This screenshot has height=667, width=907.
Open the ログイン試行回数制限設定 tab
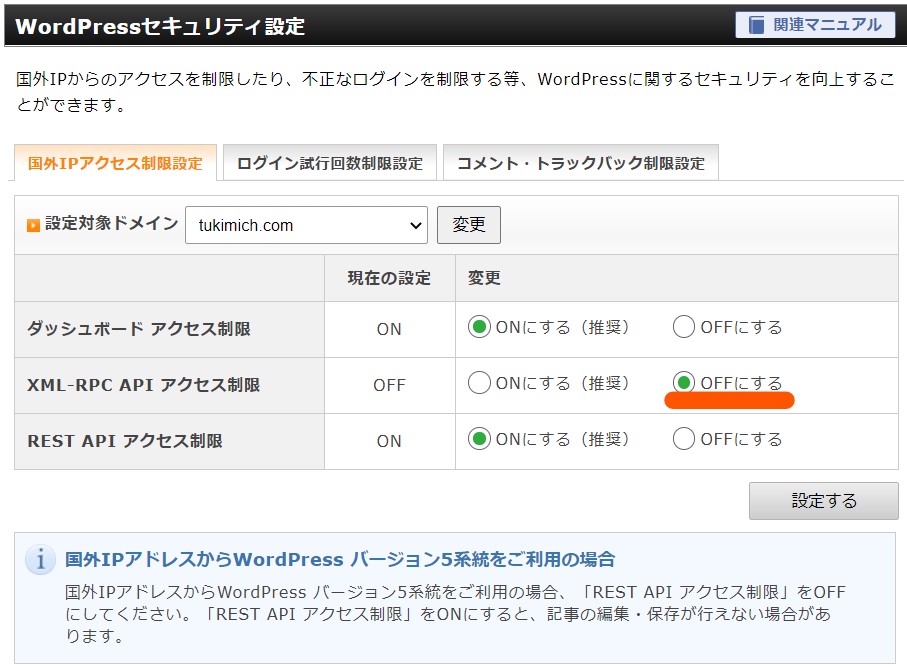click(330, 163)
